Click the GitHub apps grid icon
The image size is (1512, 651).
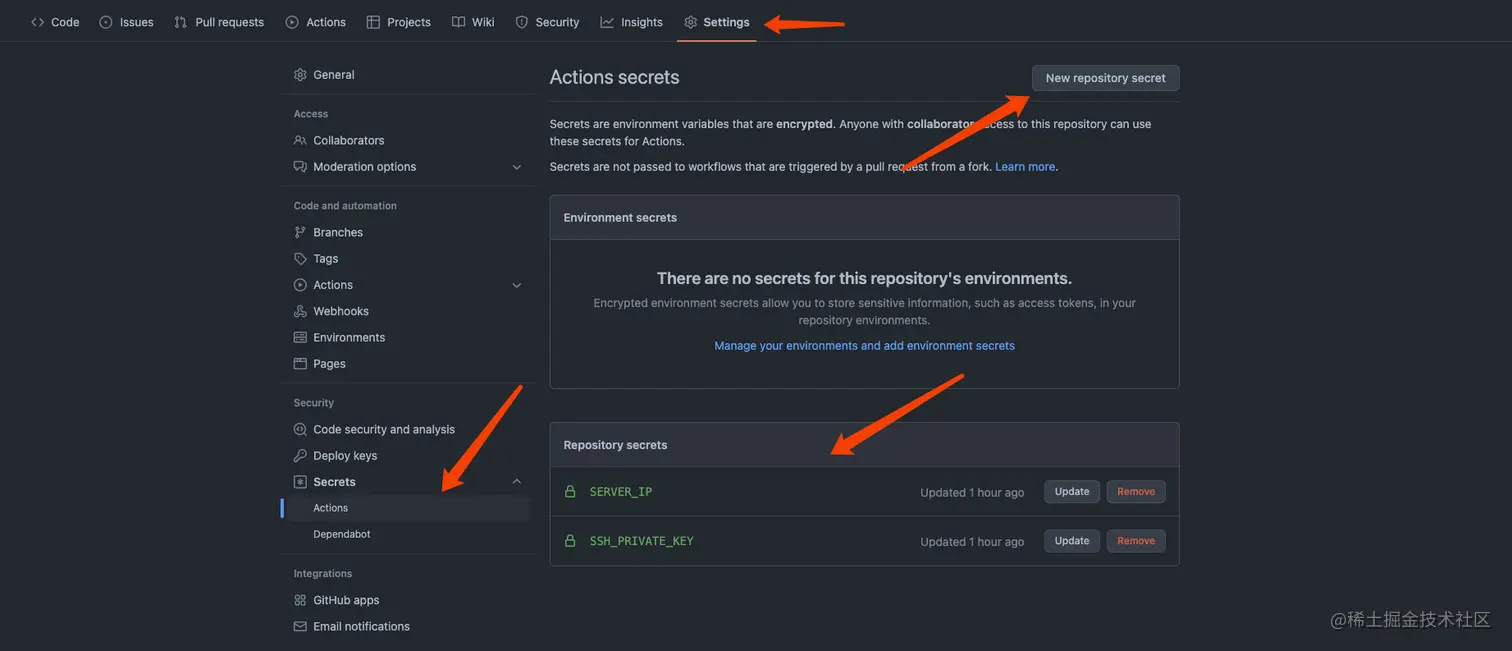click(x=300, y=601)
